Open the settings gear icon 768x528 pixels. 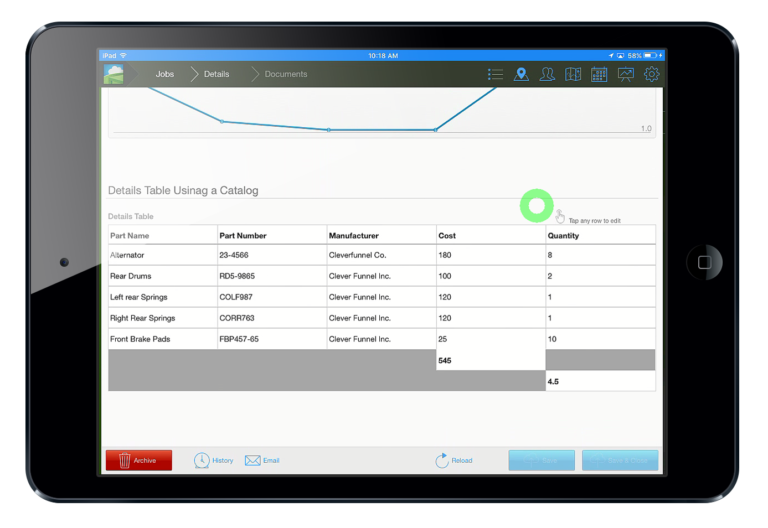coord(651,74)
